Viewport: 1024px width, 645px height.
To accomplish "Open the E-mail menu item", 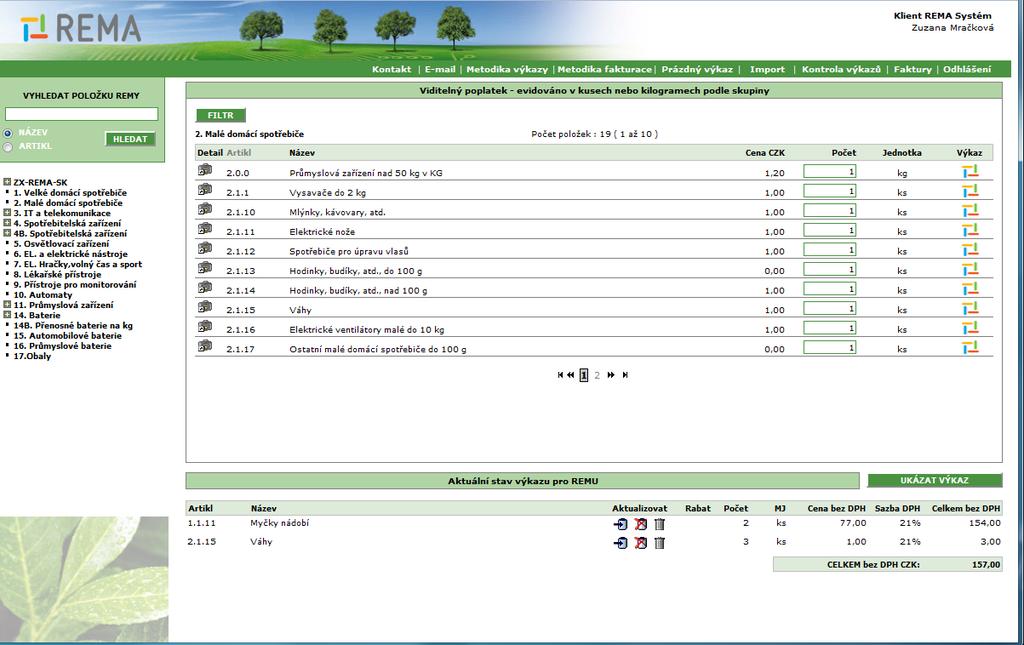I will [x=440, y=69].
